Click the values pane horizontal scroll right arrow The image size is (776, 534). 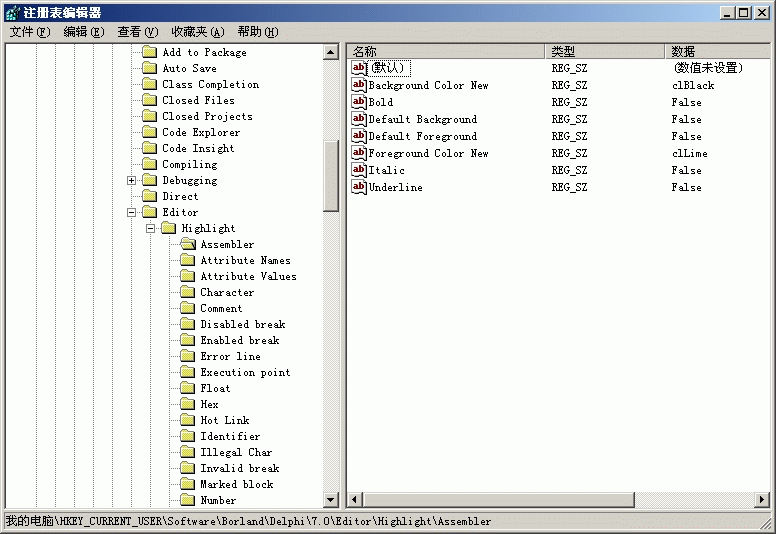click(763, 500)
